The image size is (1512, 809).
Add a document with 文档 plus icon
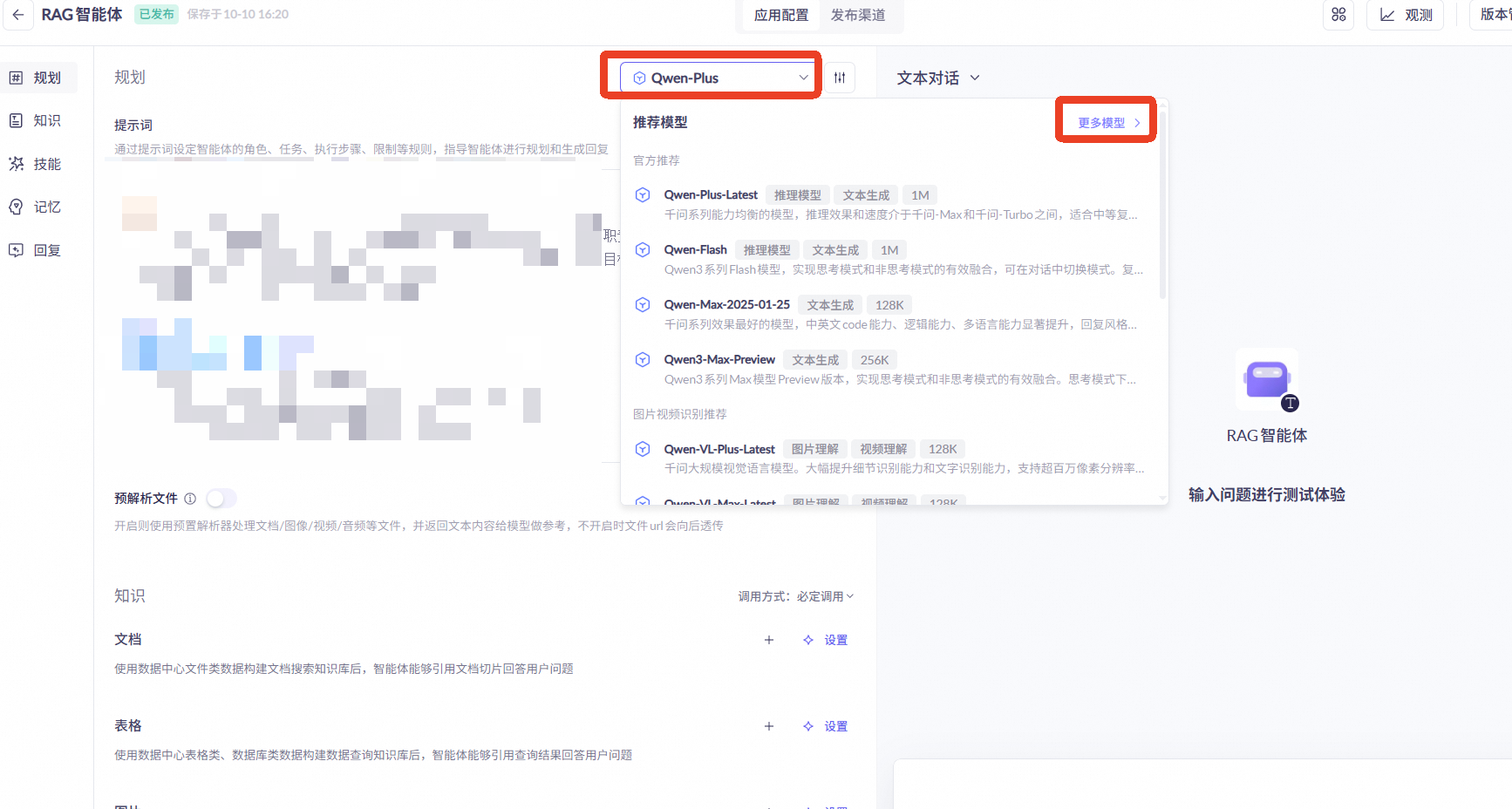769,640
